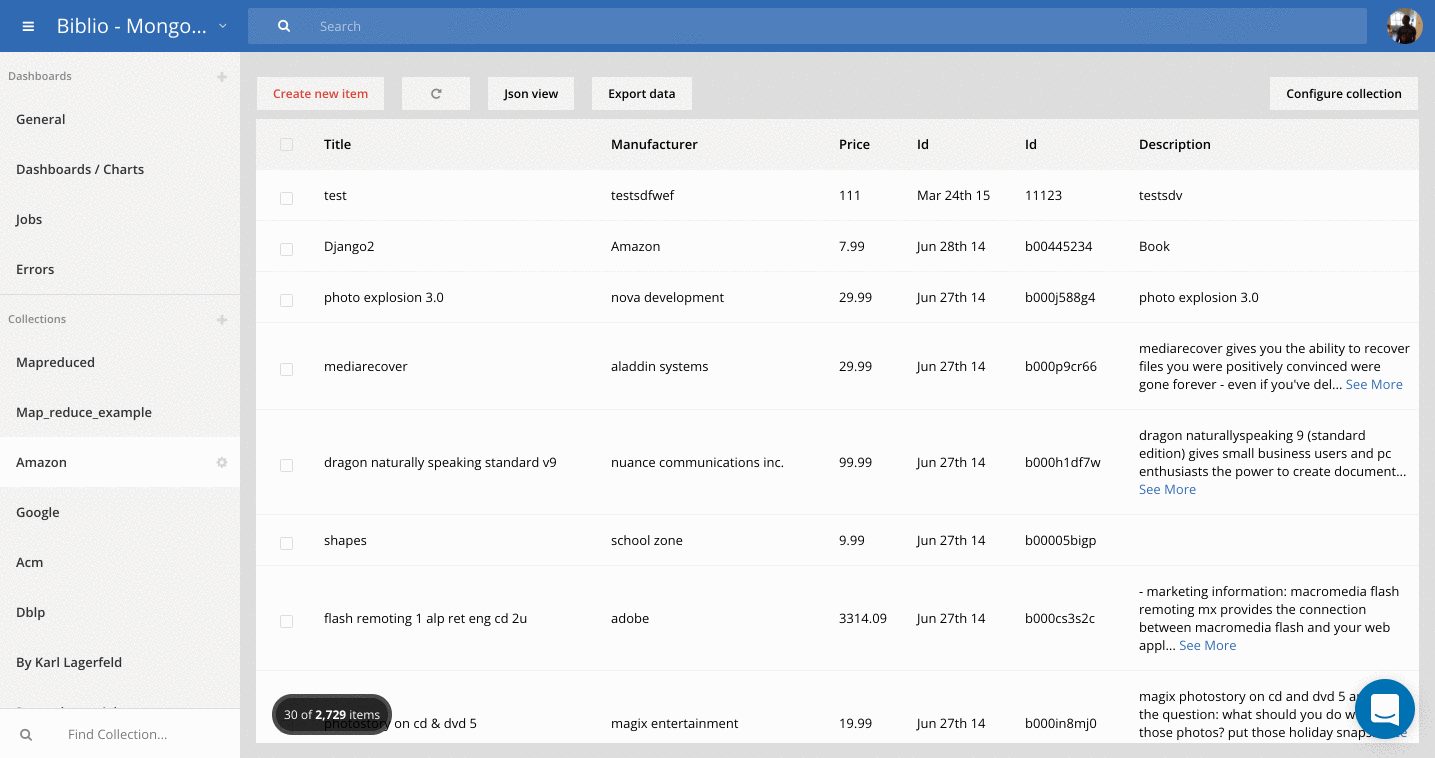The image size is (1435, 758).
Task: Click the Mar 24th 15 date cell
Action: 953,195
